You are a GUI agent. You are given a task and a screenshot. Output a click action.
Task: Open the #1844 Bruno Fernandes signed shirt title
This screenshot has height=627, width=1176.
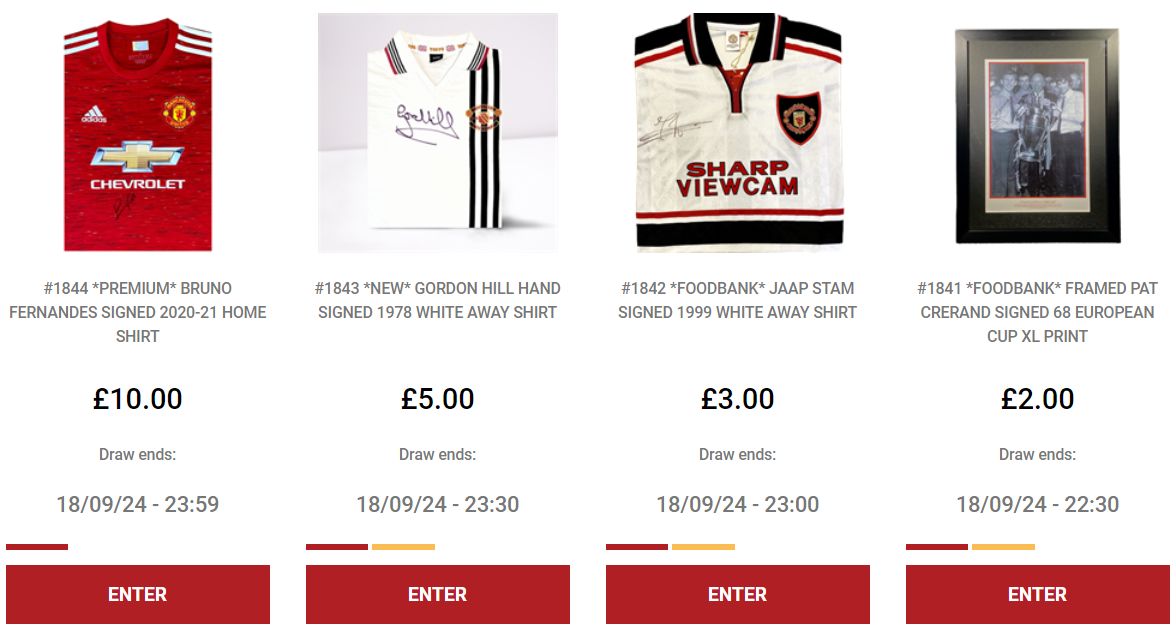pyautogui.click(x=138, y=312)
